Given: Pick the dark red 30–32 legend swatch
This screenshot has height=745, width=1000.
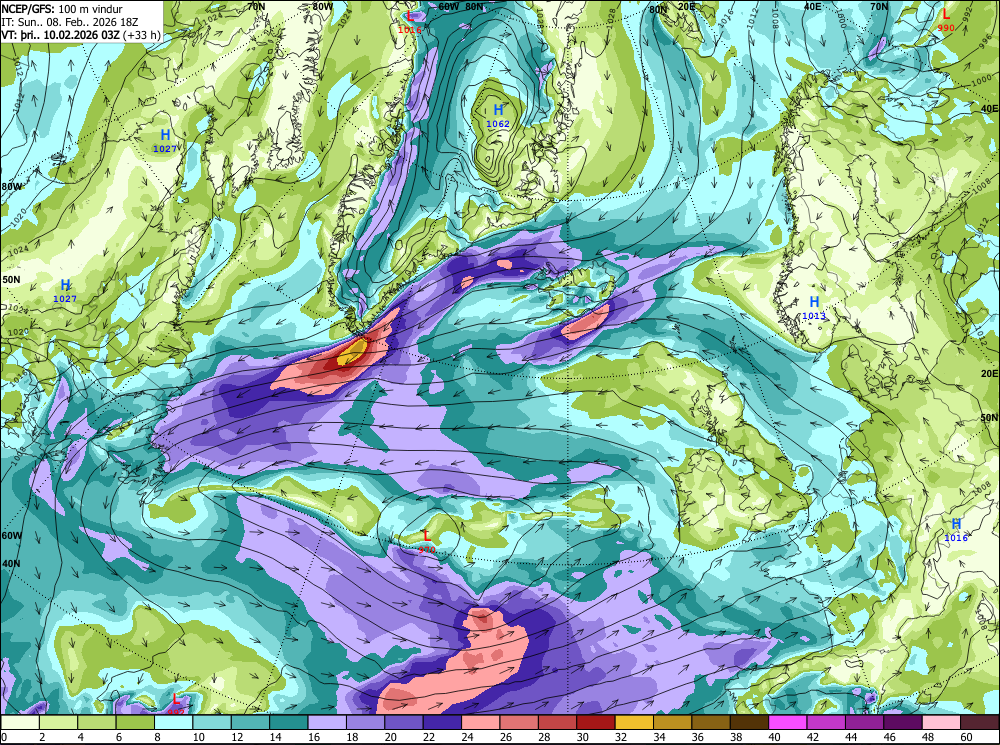Looking at the screenshot, I should [x=596, y=722].
